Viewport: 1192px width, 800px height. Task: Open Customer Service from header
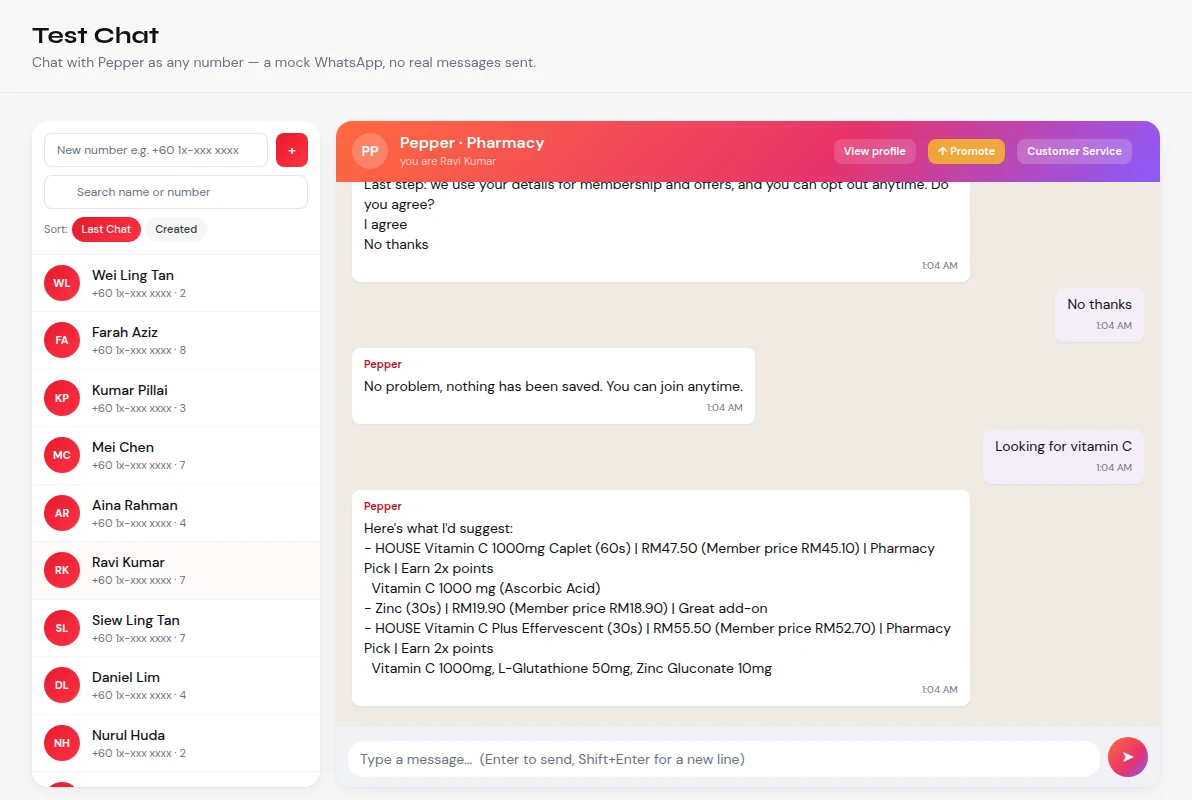pyautogui.click(x=1074, y=151)
